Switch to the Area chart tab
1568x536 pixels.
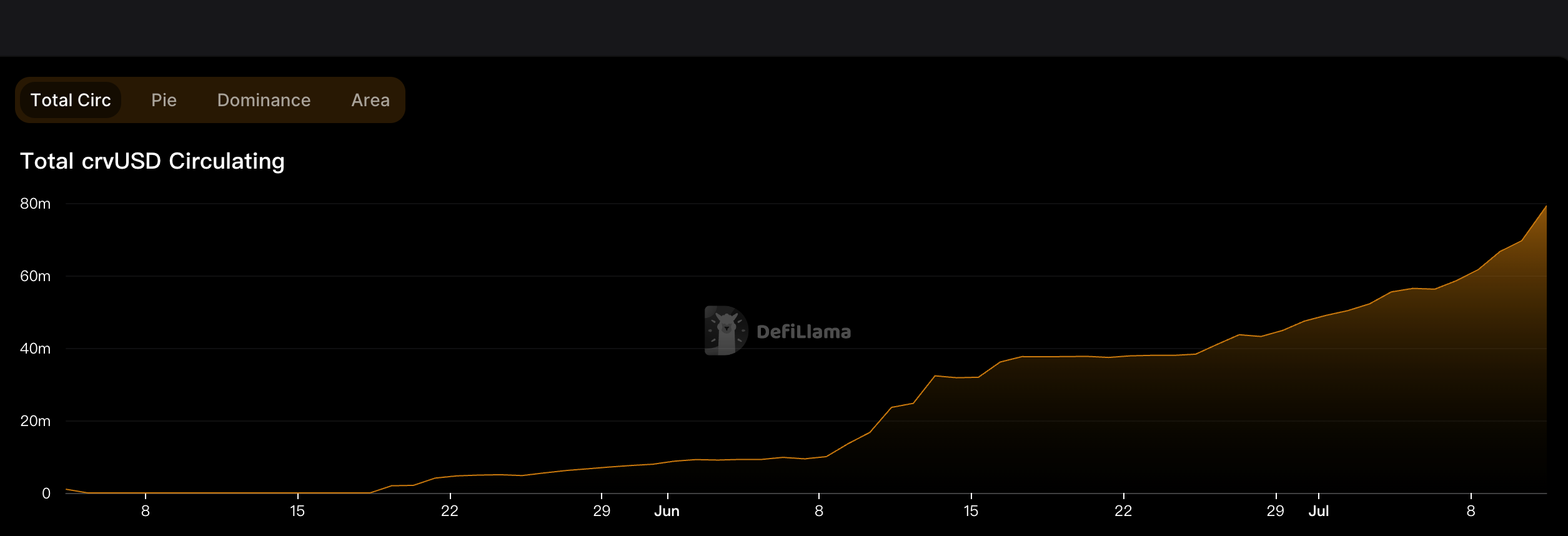pos(370,100)
